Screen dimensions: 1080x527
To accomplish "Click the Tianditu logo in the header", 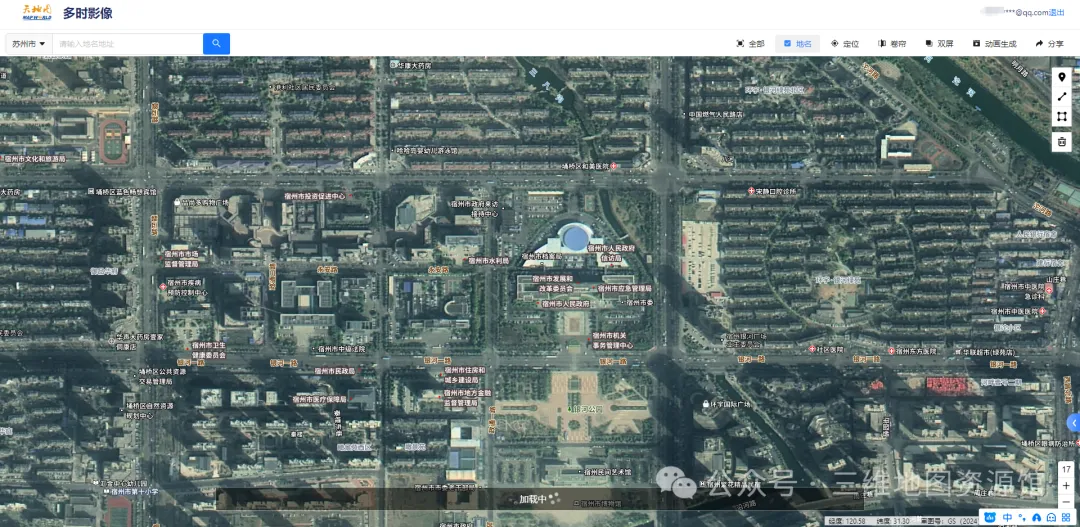I will (37, 12).
